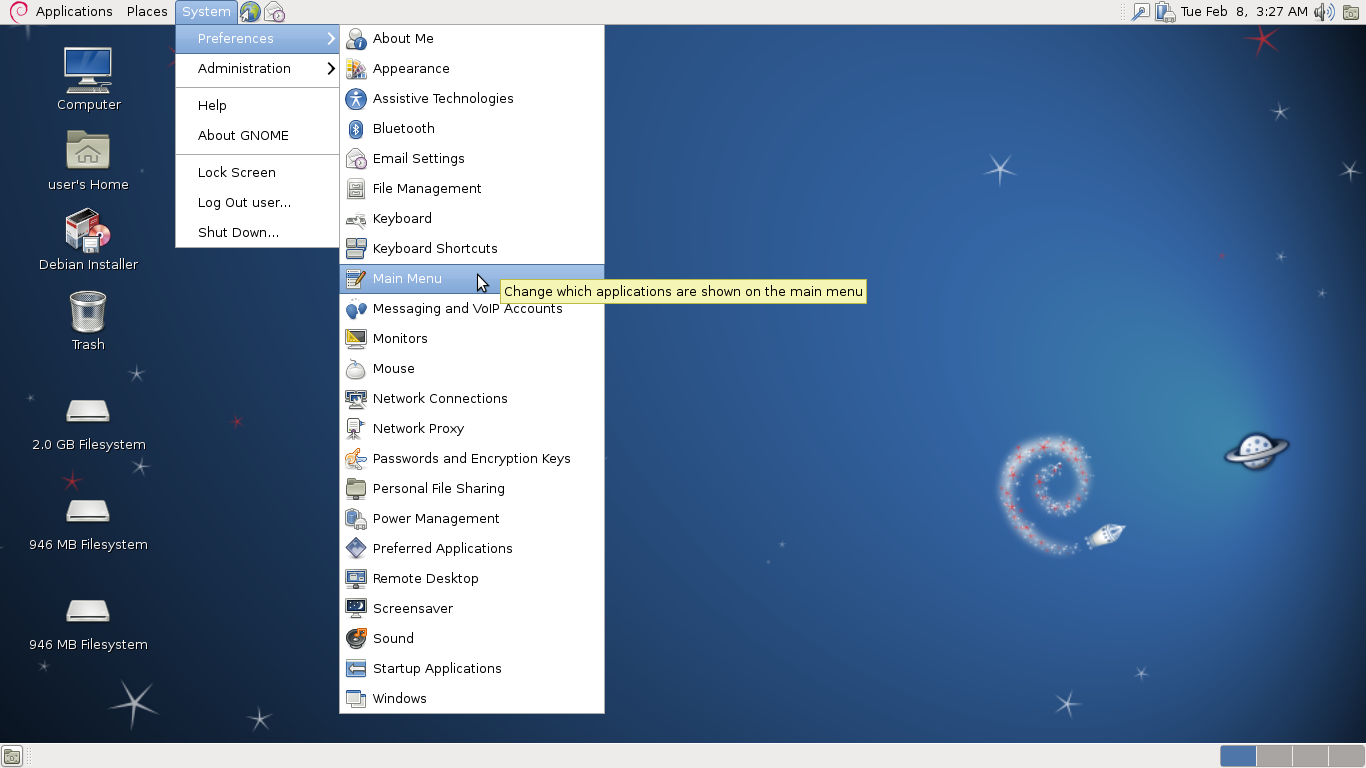Expand the Administration submenu
The height and width of the screenshot is (768, 1366).
click(243, 69)
